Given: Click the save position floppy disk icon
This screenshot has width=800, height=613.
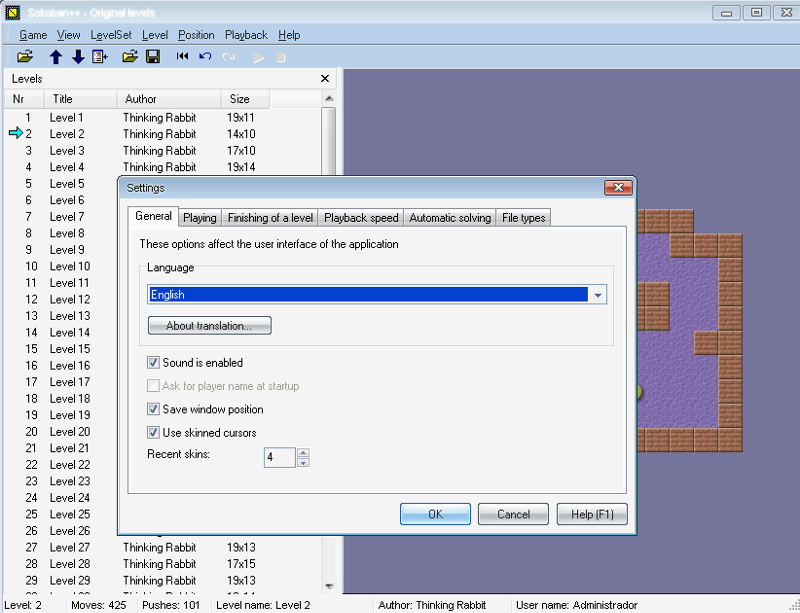Looking at the screenshot, I should click(153, 57).
